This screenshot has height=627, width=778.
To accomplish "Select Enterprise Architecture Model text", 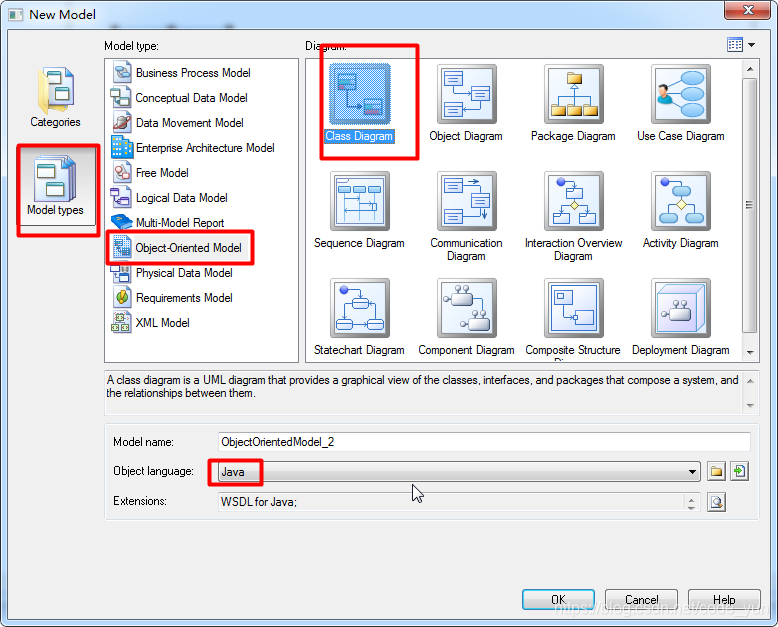I will [205, 148].
